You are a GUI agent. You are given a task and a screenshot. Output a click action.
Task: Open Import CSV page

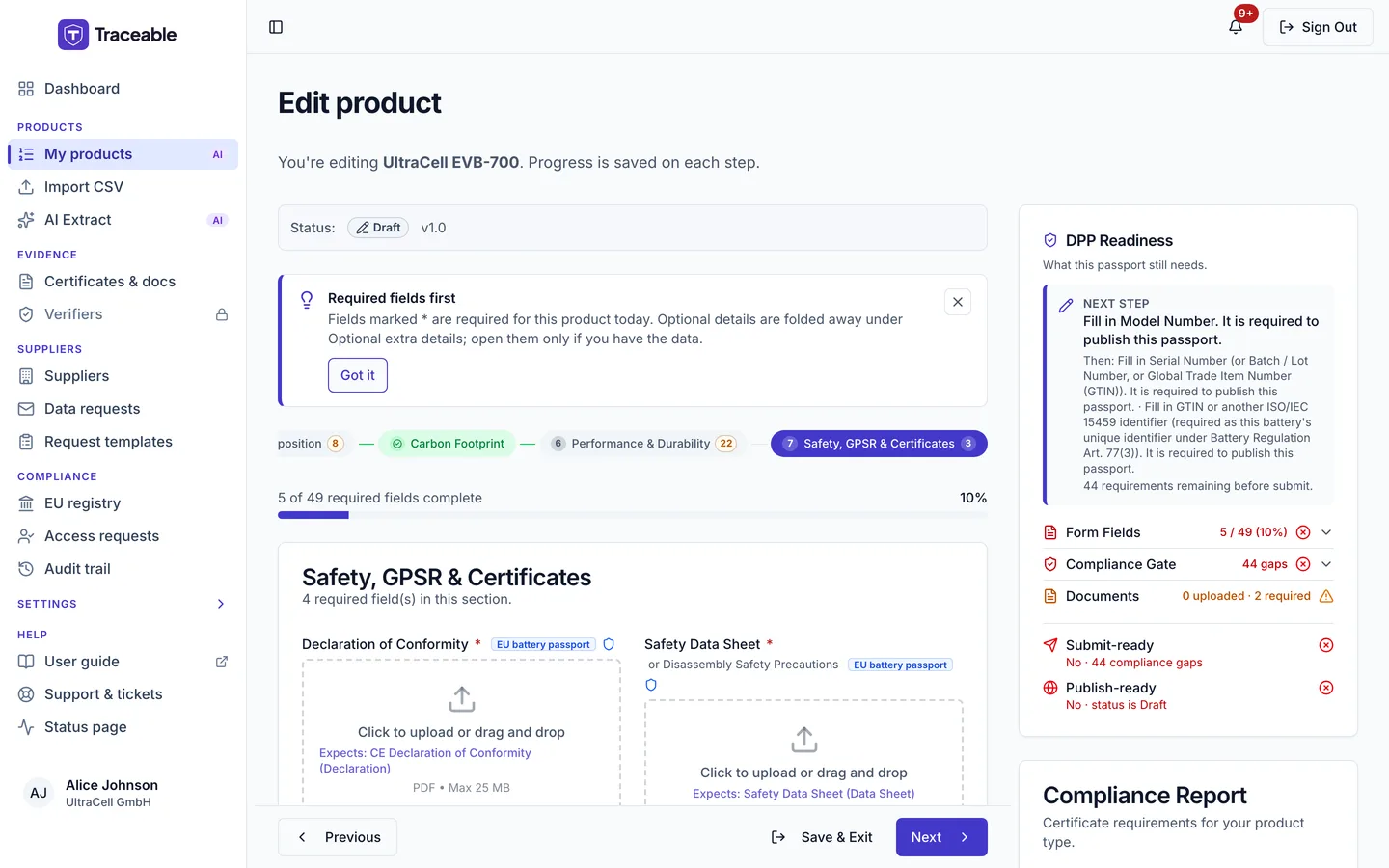(123, 187)
